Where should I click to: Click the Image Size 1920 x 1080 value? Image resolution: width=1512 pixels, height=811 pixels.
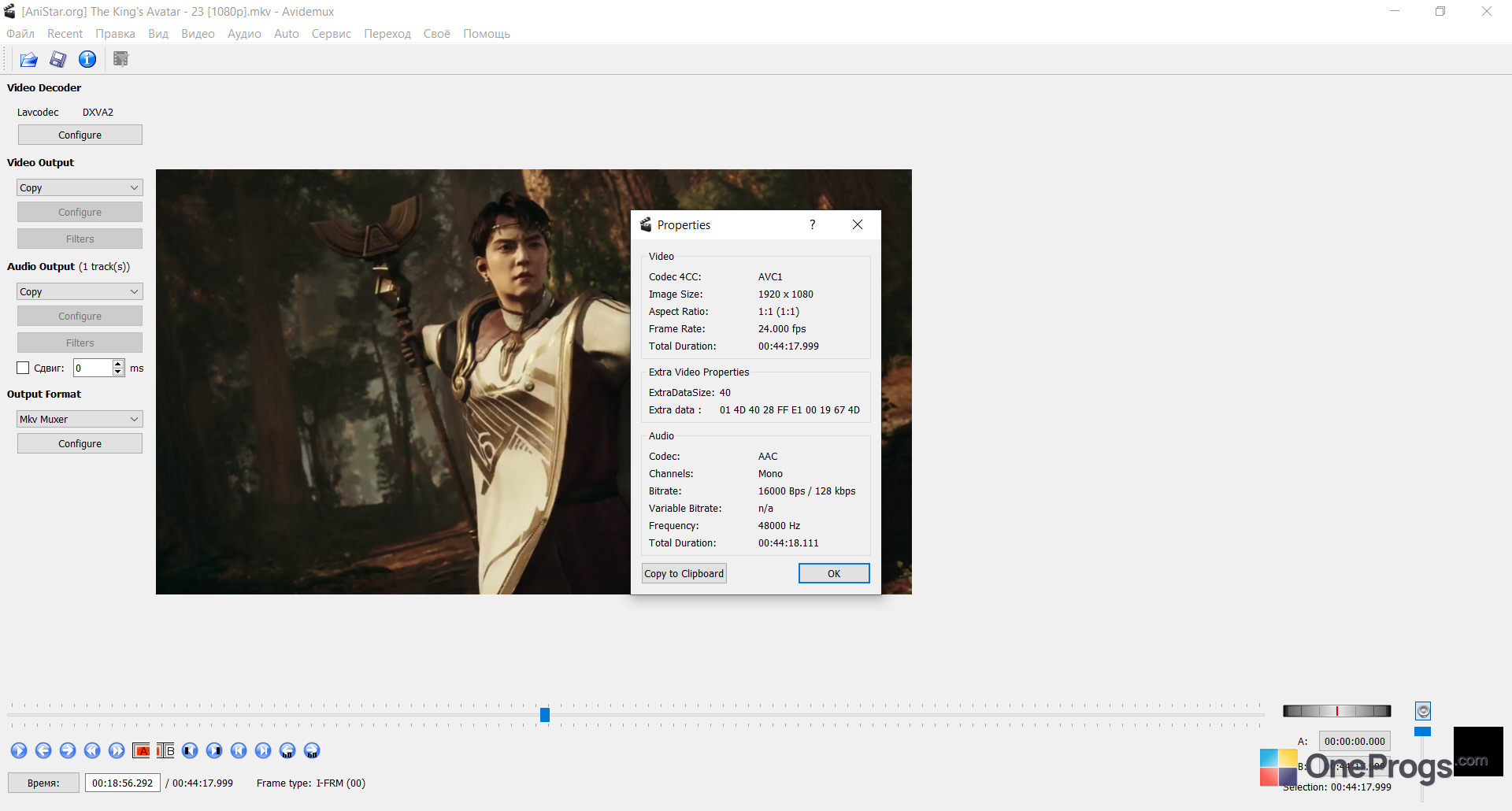coord(786,294)
